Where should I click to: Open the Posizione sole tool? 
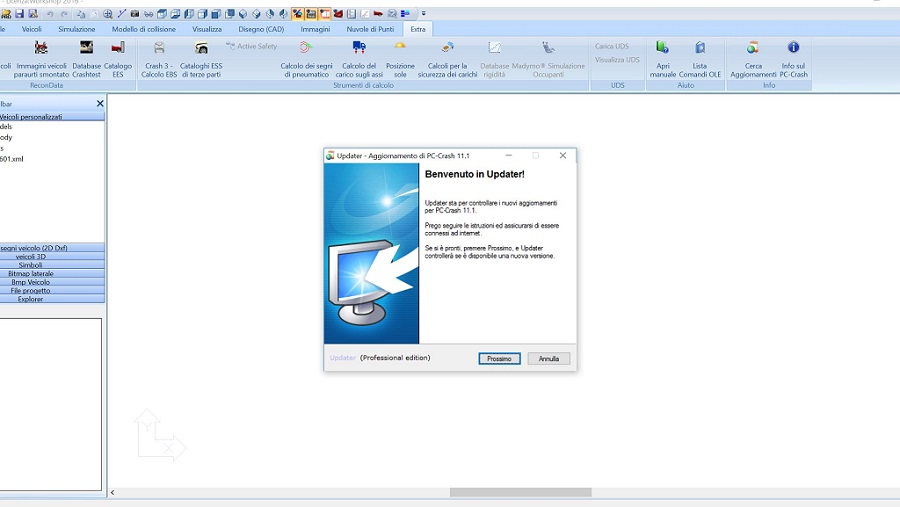(400, 59)
